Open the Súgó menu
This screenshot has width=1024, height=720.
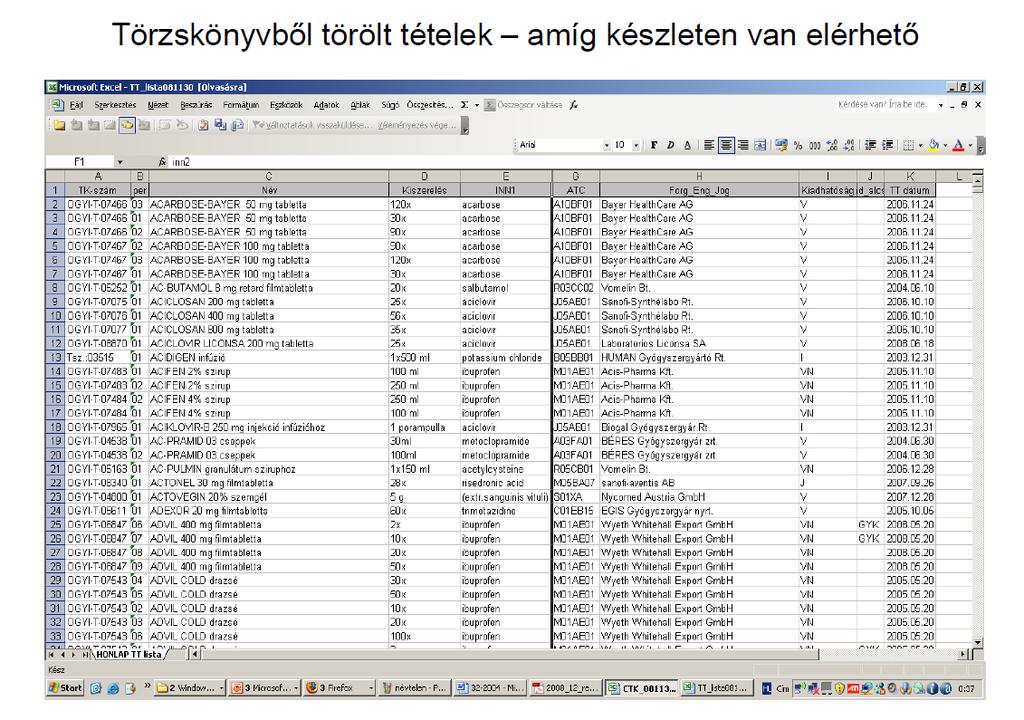pos(390,105)
